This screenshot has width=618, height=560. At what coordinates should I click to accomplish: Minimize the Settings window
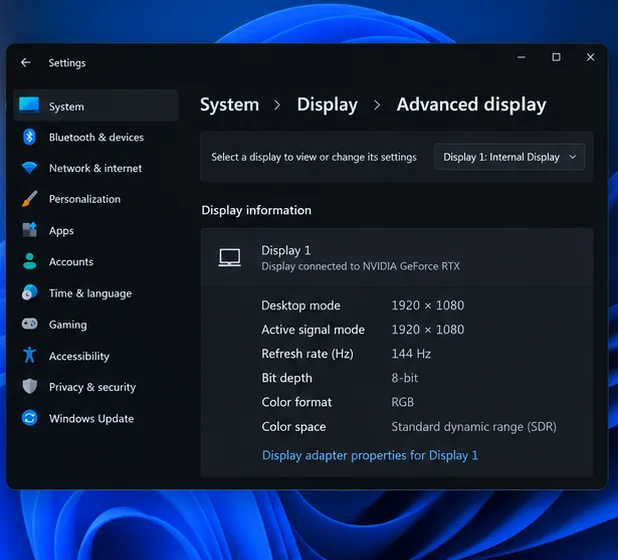tap(521, 58)
